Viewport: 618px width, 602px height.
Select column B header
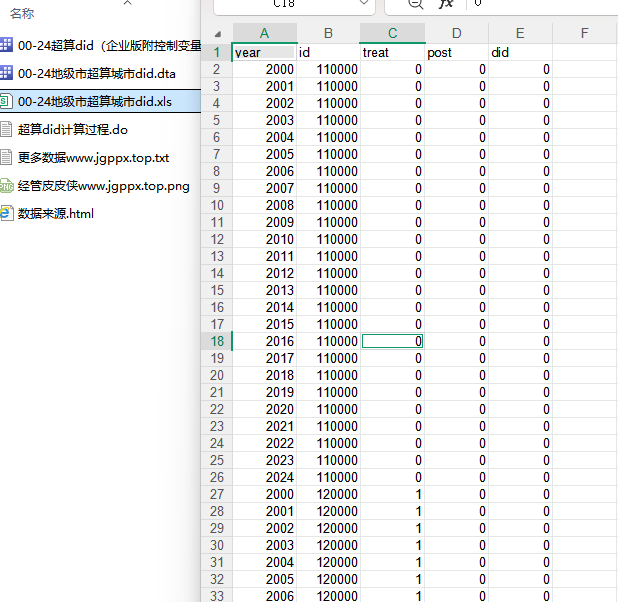[x=328, y=33]
